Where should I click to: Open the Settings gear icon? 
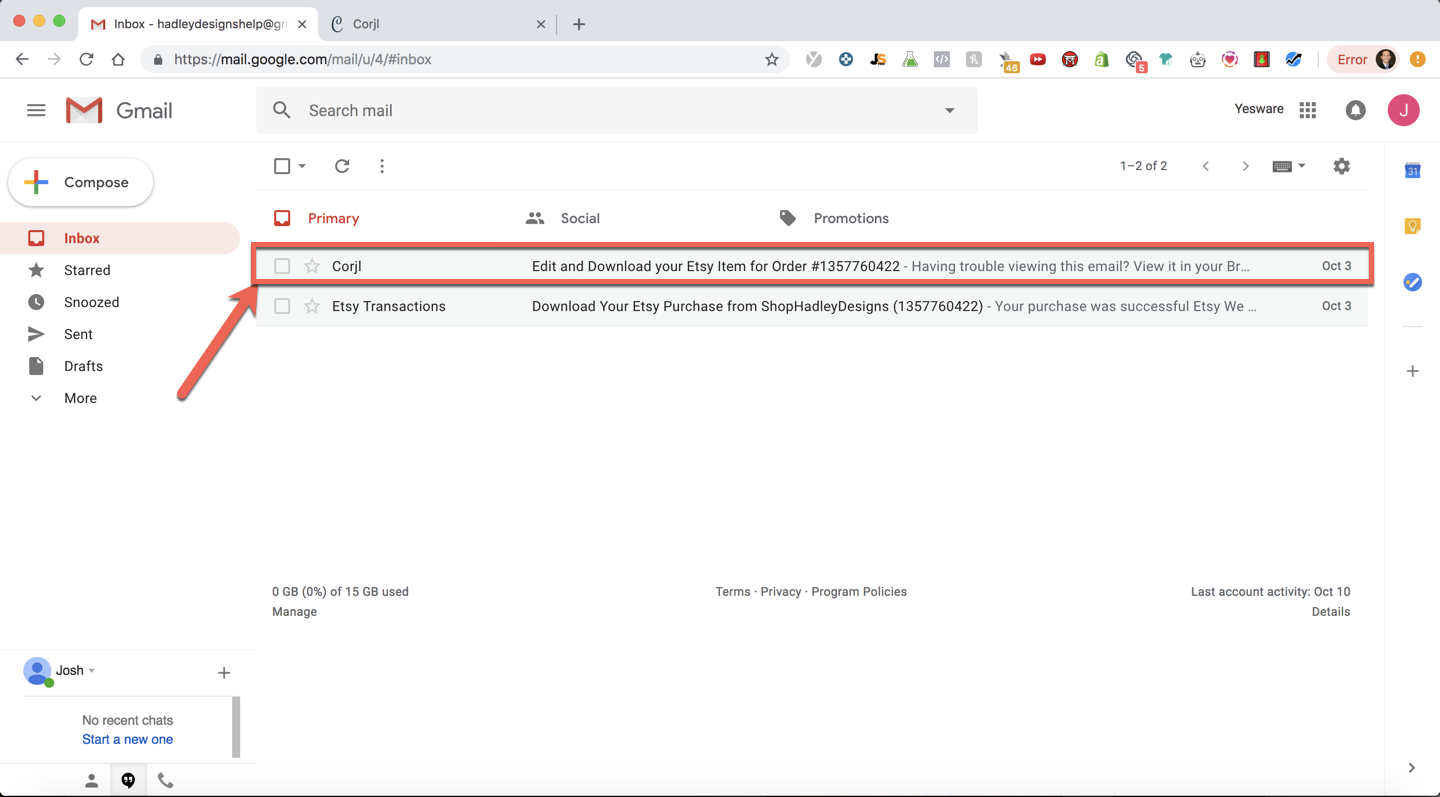pos(1342,166)
